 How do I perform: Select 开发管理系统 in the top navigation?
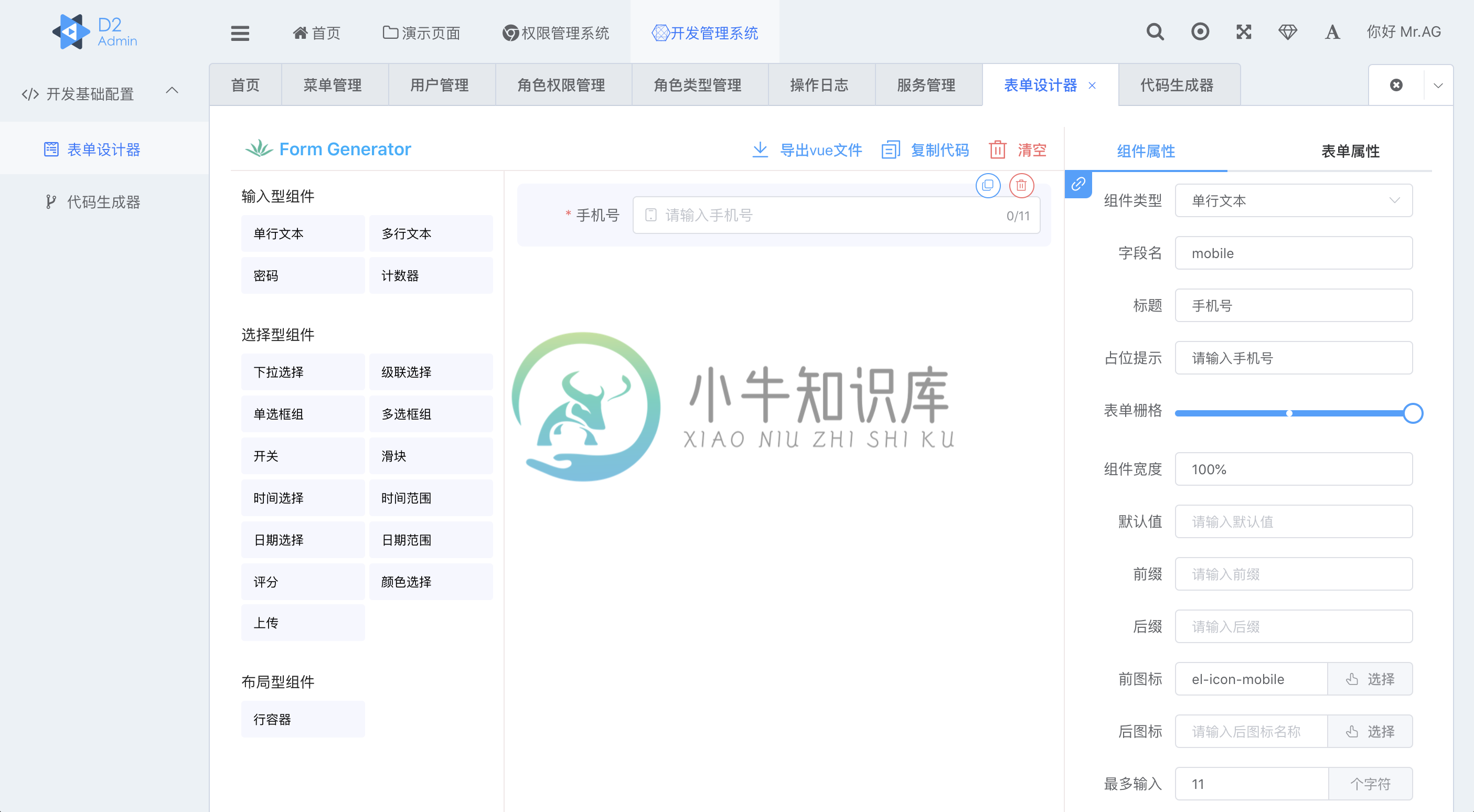[x=704, y=33]
